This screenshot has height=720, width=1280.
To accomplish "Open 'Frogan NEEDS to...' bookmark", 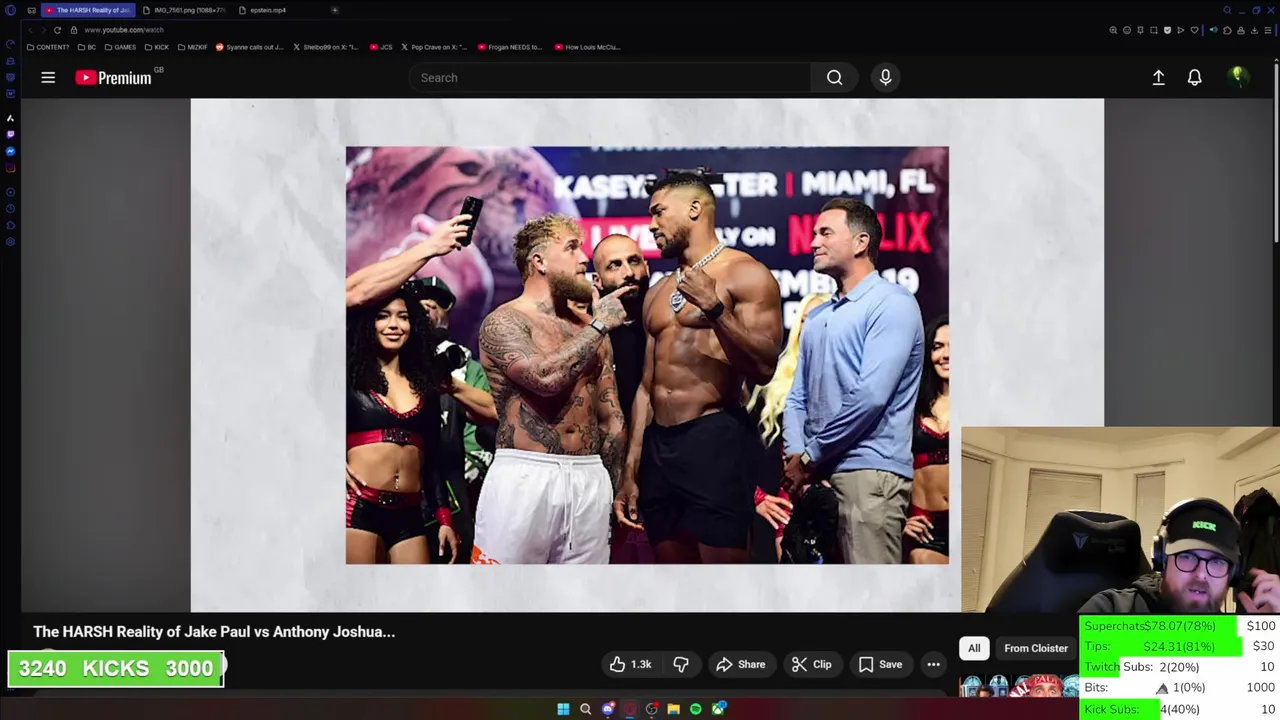I will pos(510,47).
